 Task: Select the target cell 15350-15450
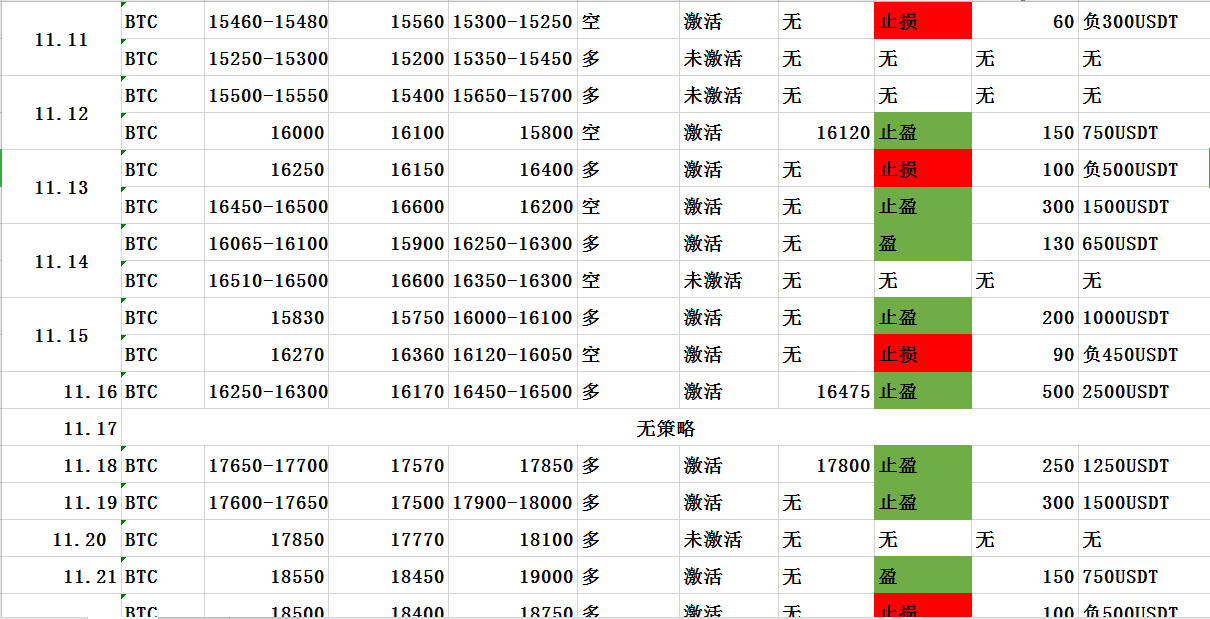tap(513, 58)
